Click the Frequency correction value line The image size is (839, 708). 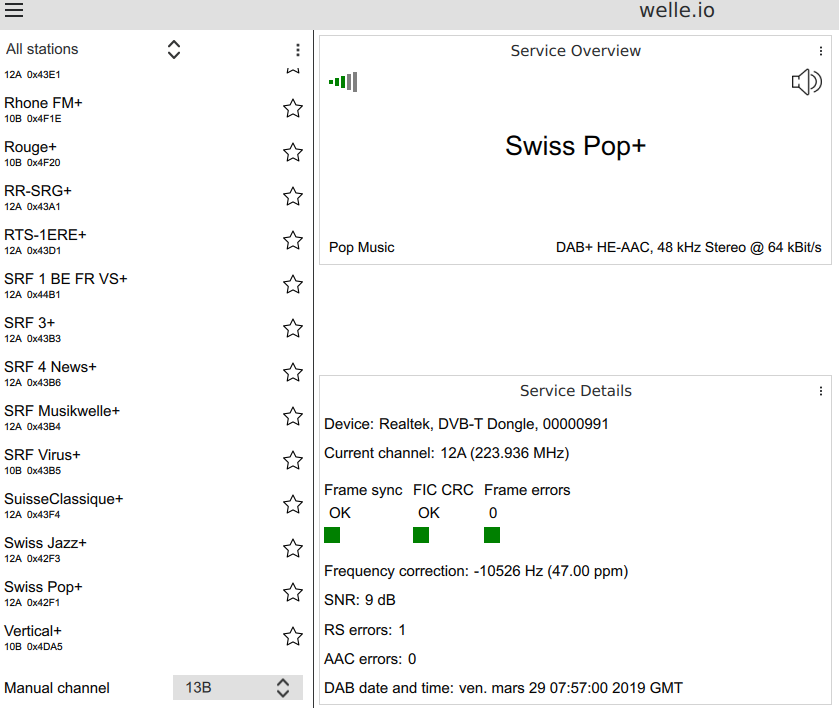tap(476, 571)
